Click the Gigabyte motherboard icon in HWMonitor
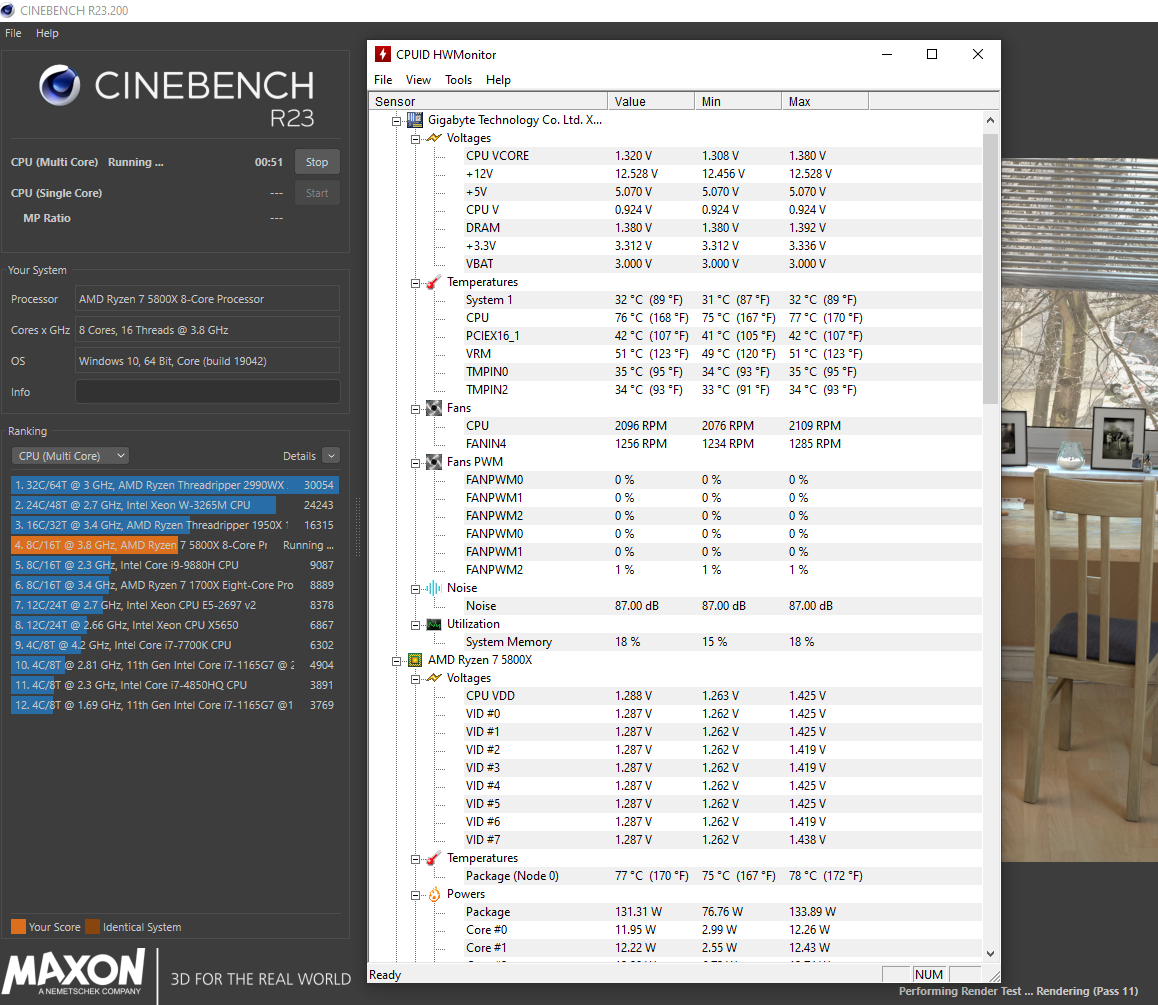The height and width of the screenshot is (1005, 1158). [x=415, y=120]
